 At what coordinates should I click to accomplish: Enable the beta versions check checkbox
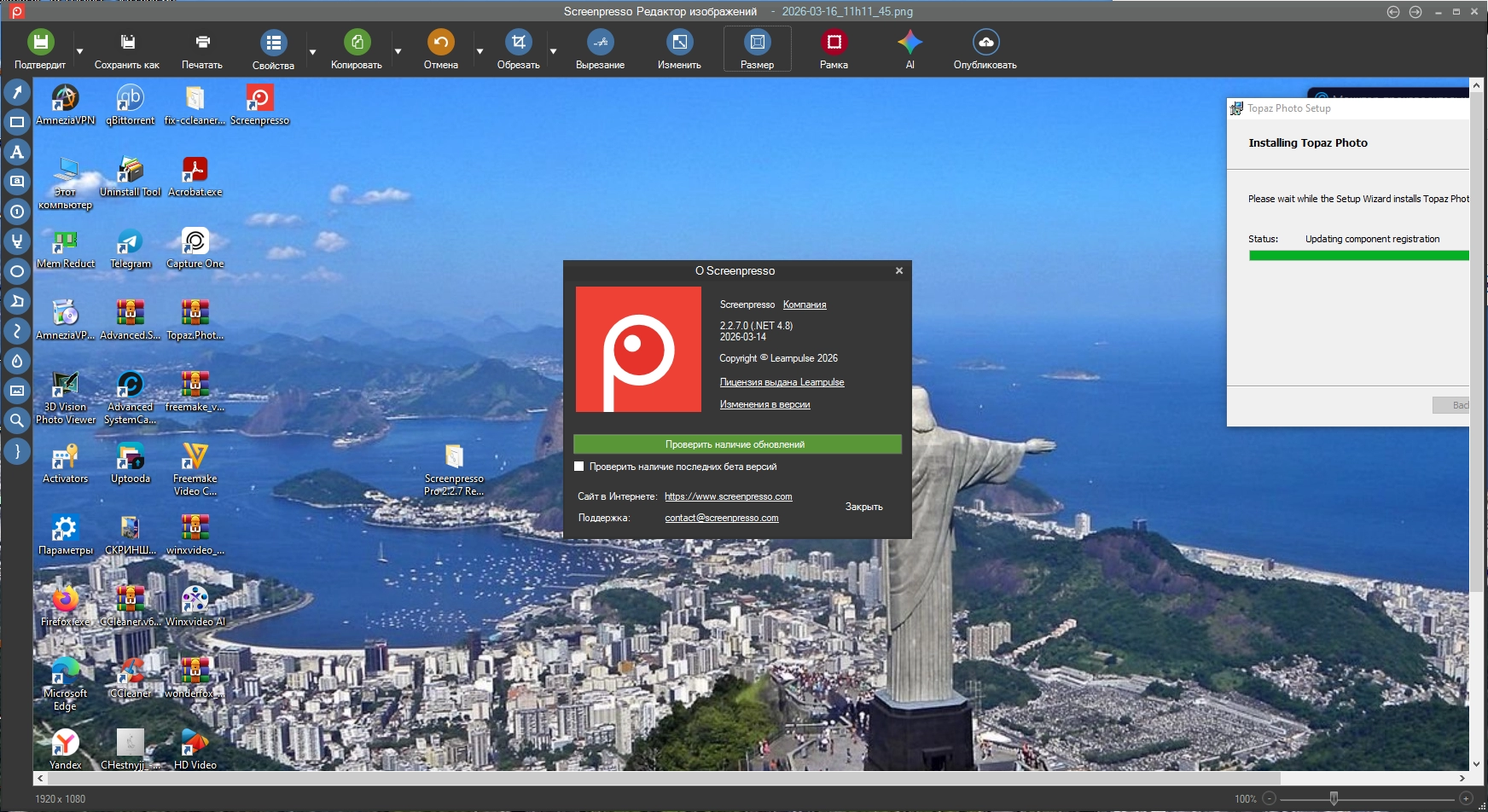tap(579, 467)
